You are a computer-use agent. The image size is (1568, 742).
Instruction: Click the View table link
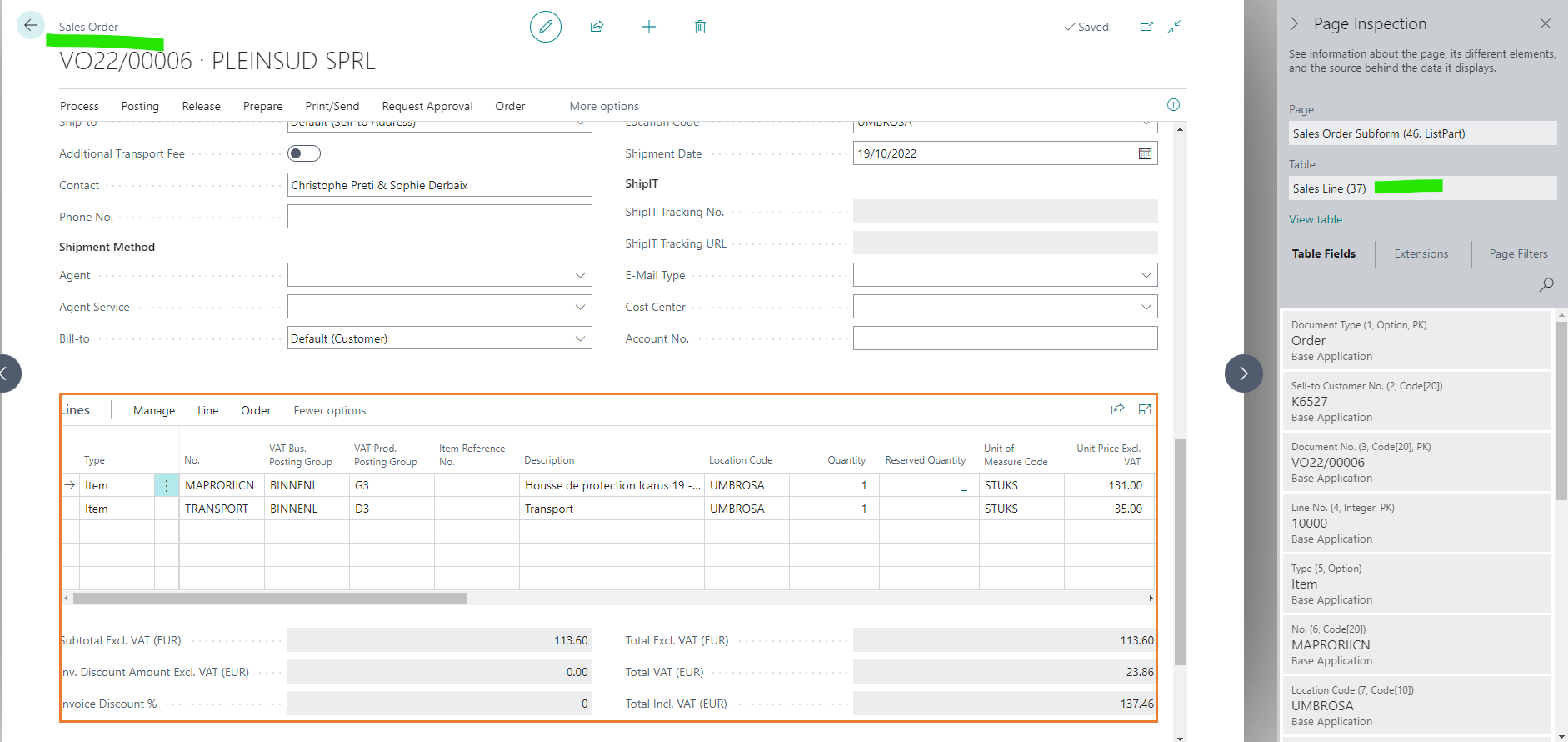click(x=1316, y=219)
